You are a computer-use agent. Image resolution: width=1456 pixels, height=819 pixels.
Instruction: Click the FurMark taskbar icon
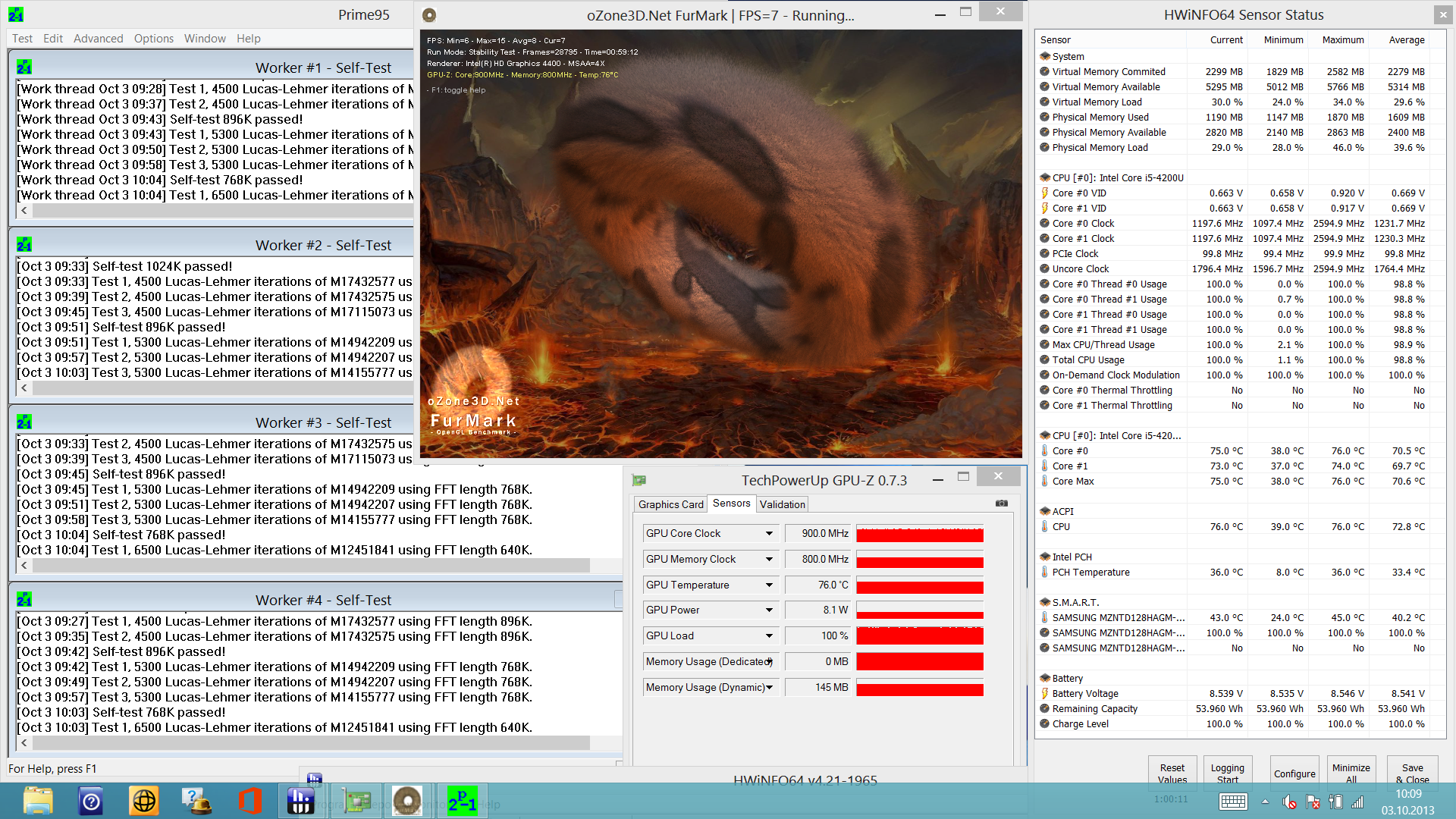point(407,801)
